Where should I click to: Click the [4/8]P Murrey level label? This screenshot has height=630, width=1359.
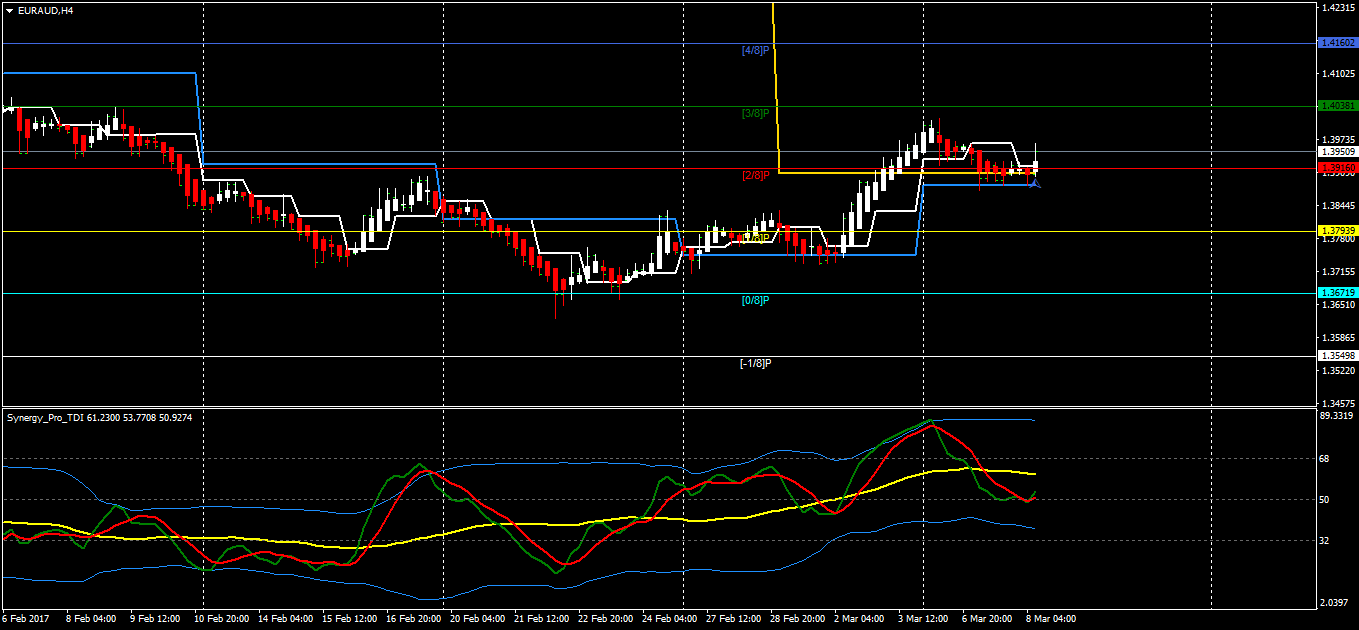(x=755, y=49)
